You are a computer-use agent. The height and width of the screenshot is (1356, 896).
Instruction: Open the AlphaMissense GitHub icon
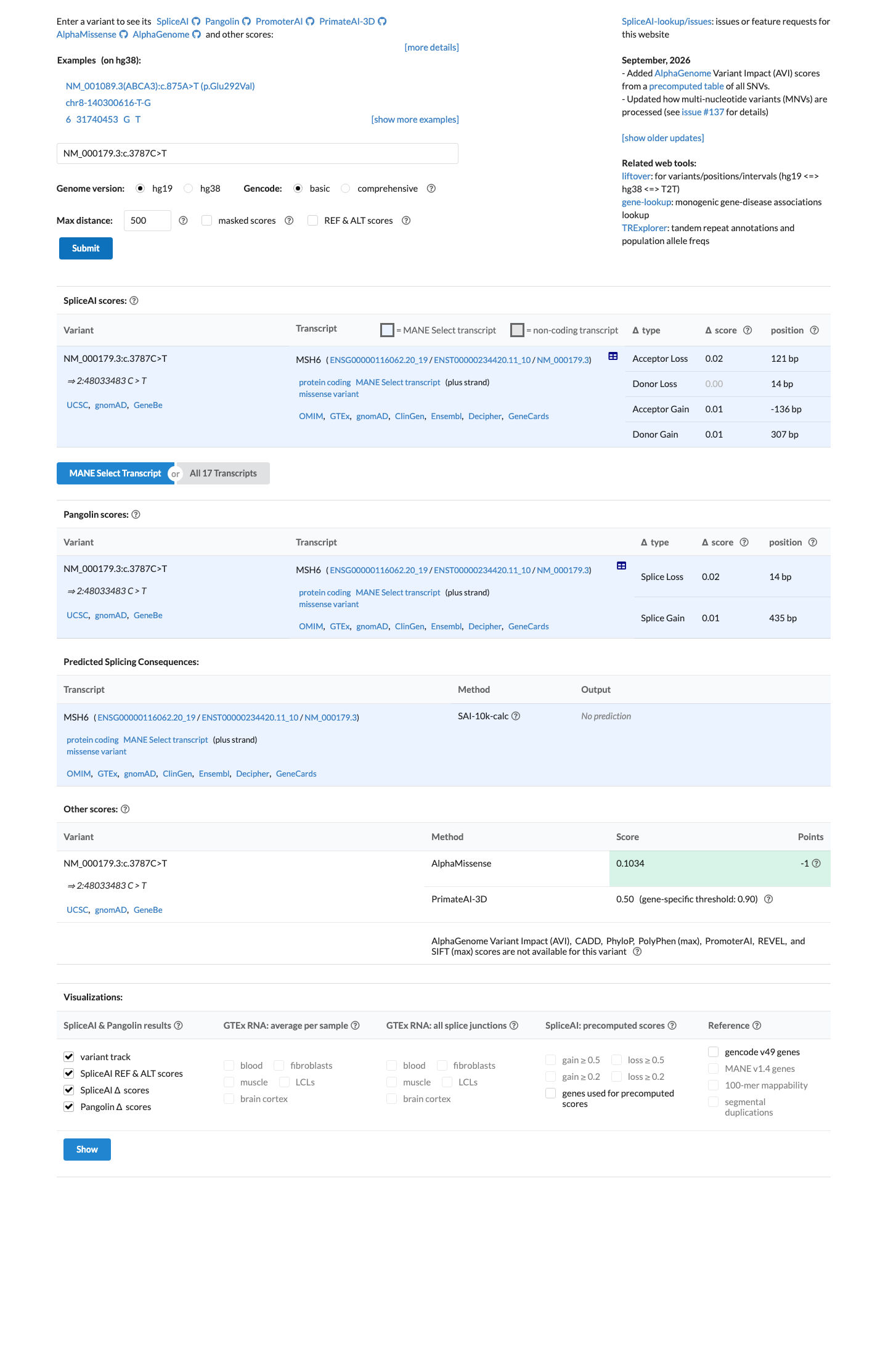click(x=123, y=35)
